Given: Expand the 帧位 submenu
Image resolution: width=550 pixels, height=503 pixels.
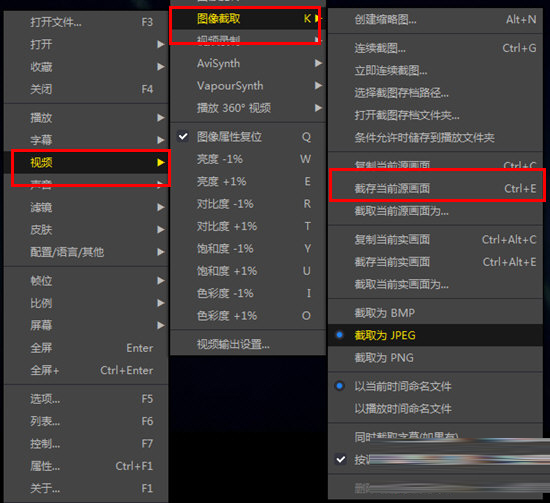Looking at the screenshot, I should point(86,281).
